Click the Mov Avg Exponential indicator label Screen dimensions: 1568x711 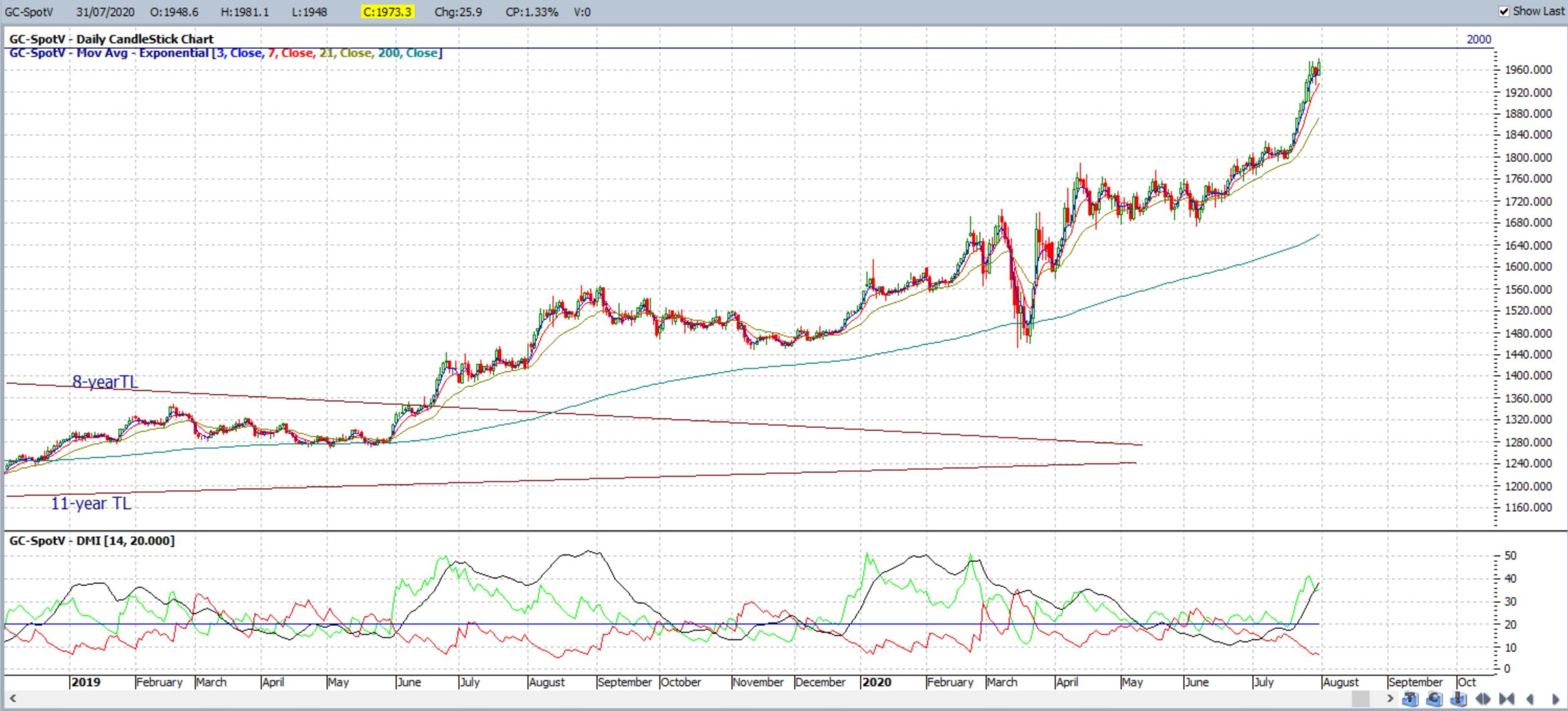pyautogui.click(x=226, y=53)
